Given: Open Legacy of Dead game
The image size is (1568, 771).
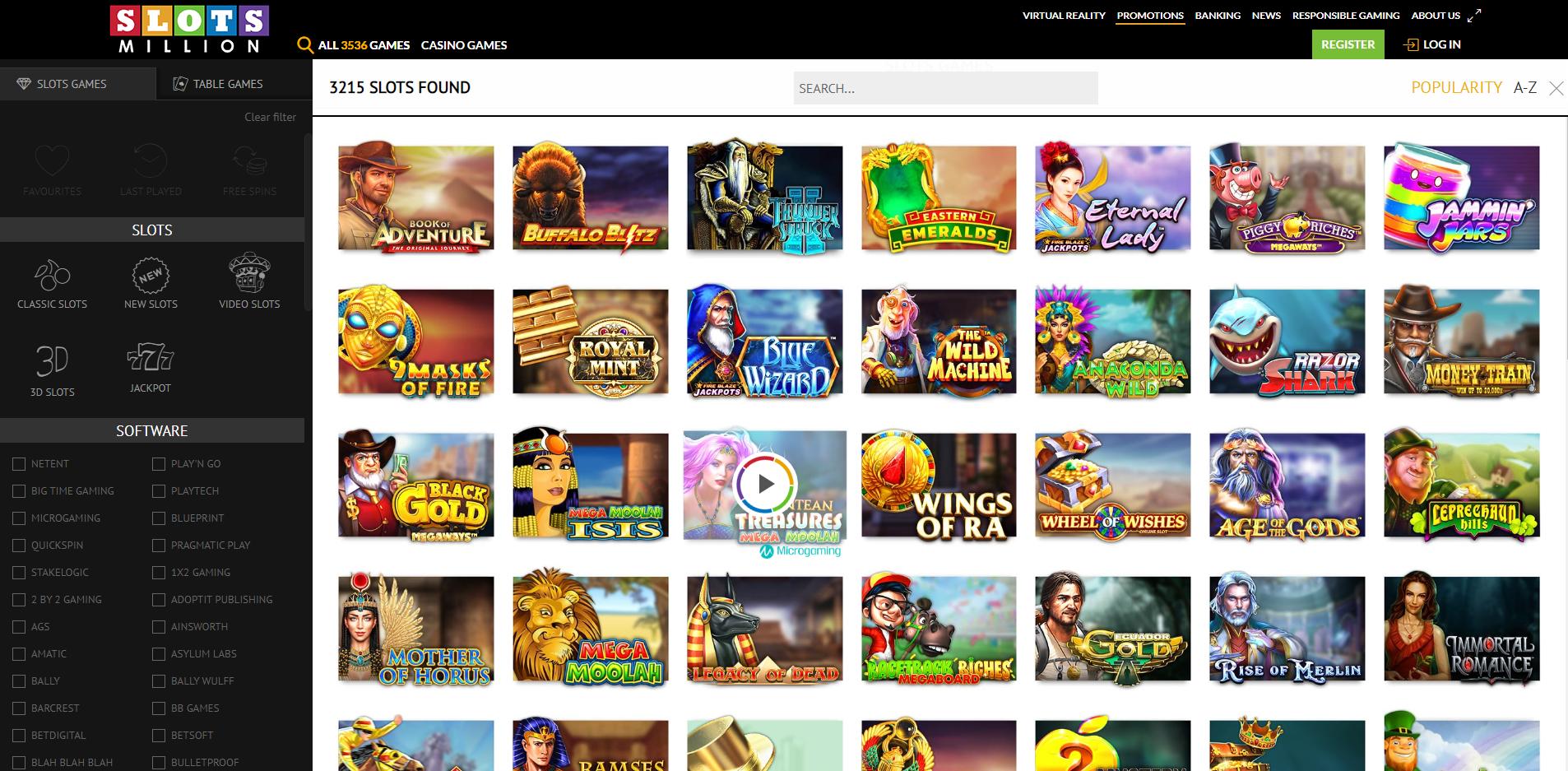Looking at the screenshot, I should (765, 629).
